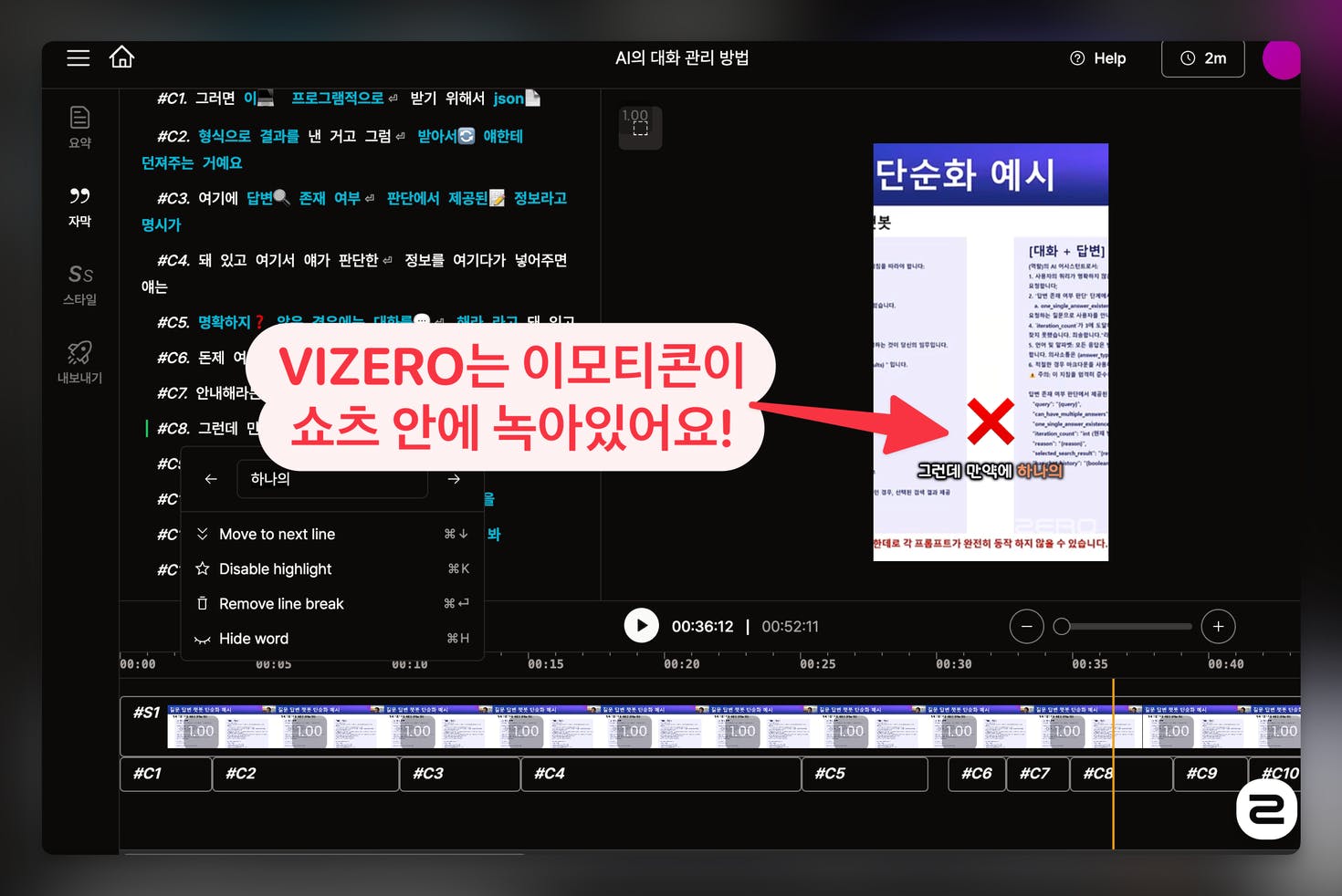Click the refresh emoji after 받아서
The width and height of the screenshot is (1342, 896).
[467, 136]
